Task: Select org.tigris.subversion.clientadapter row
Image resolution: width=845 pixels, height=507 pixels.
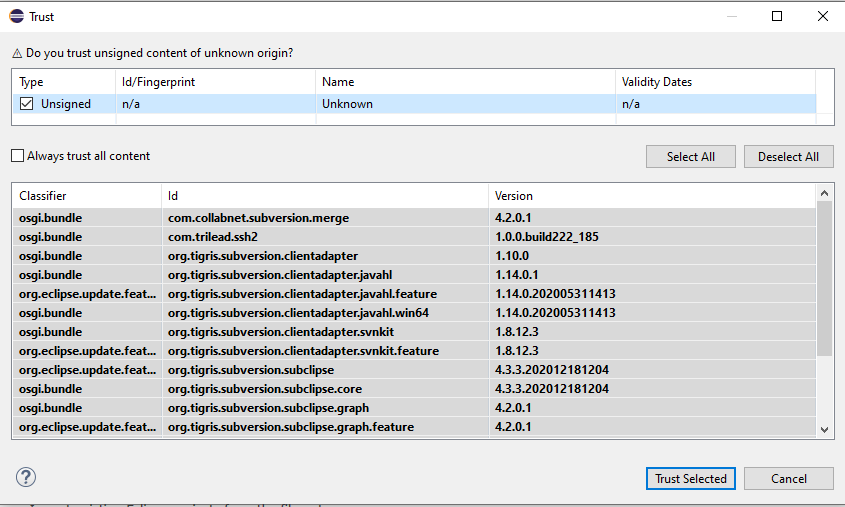Action: [414, 255]
